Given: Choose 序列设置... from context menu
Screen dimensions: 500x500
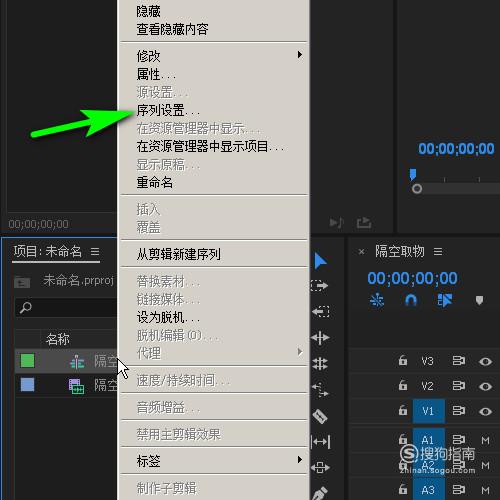Looking at the screenshot, I should click(x=213, y=110).
